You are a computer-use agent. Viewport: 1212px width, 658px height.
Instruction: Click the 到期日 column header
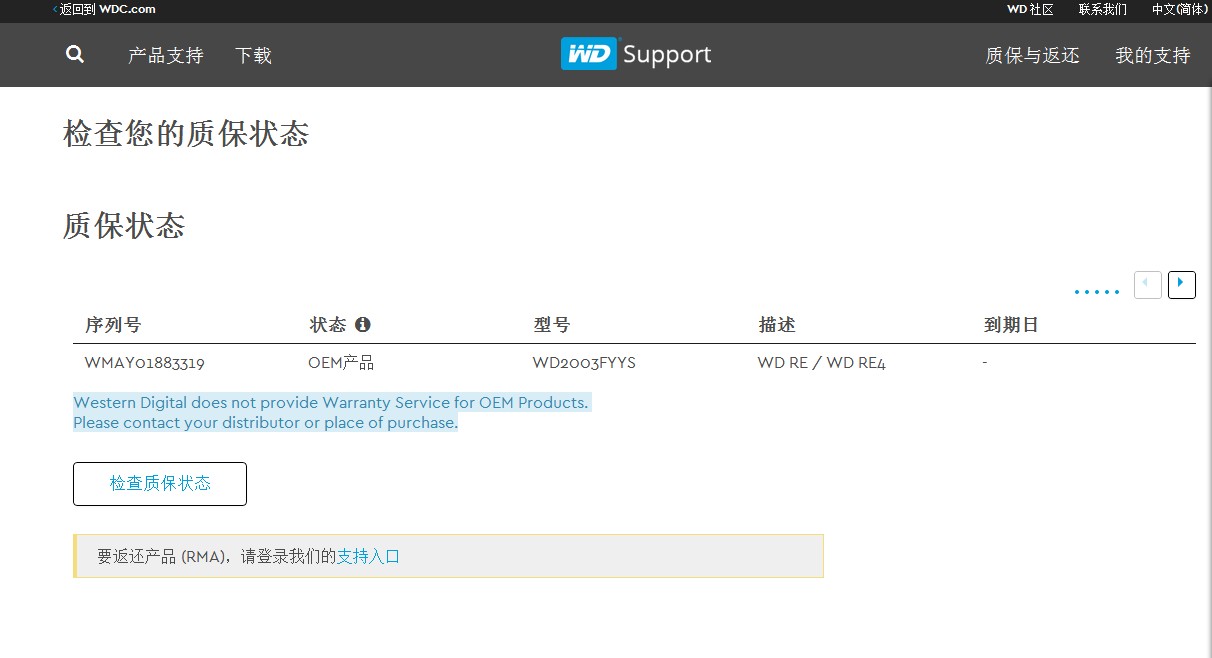point(1011,325)
